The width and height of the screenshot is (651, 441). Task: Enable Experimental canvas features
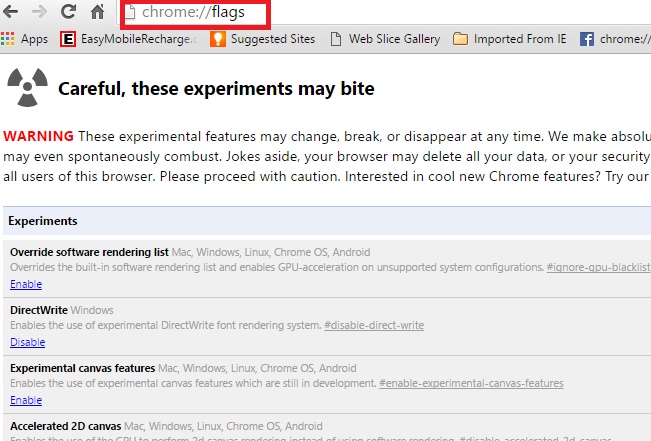tap(26, 400)
